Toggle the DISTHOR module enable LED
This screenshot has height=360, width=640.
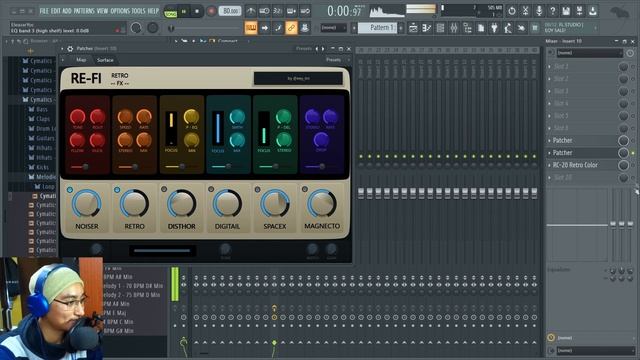164,189
